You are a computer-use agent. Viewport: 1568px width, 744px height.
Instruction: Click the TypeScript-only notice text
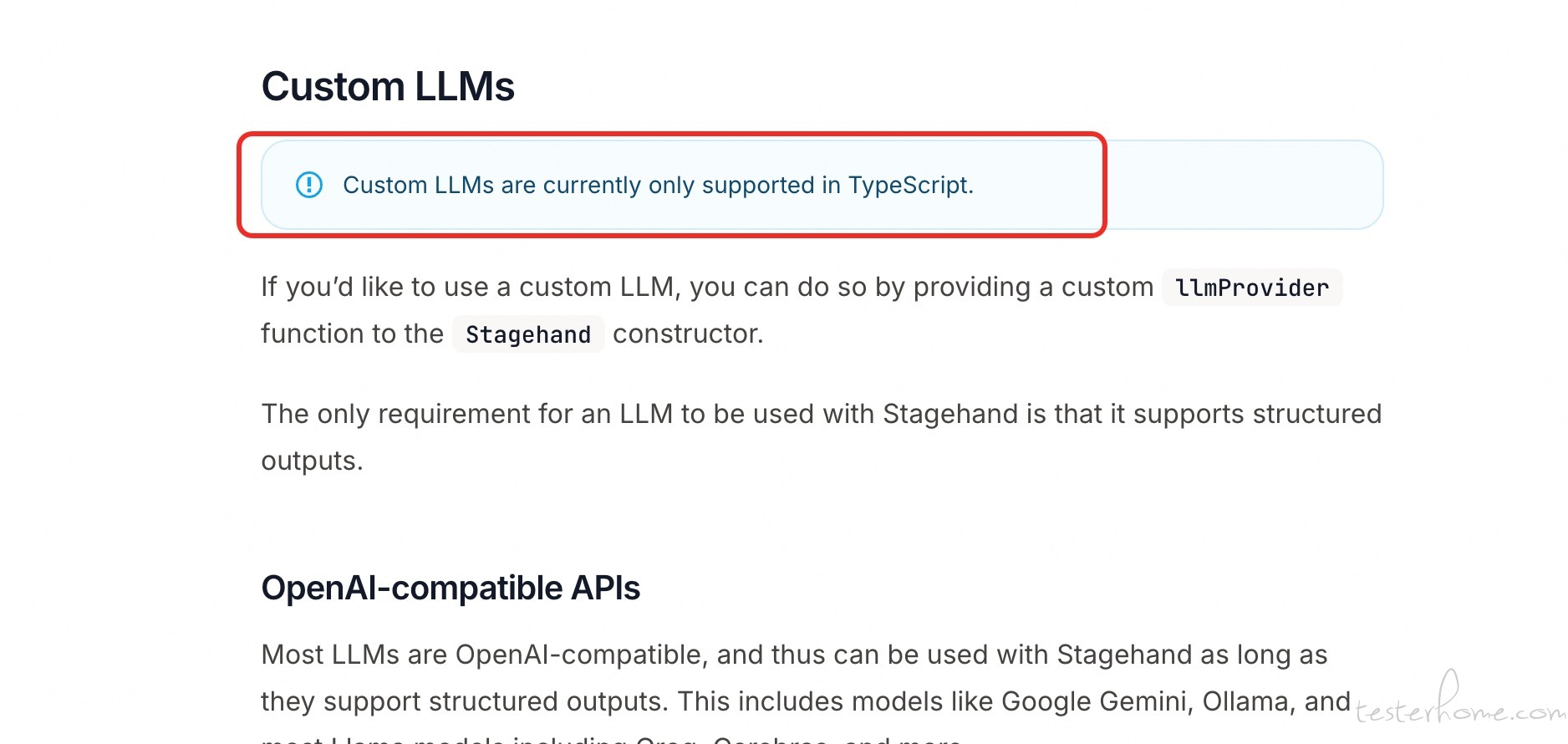659,185
